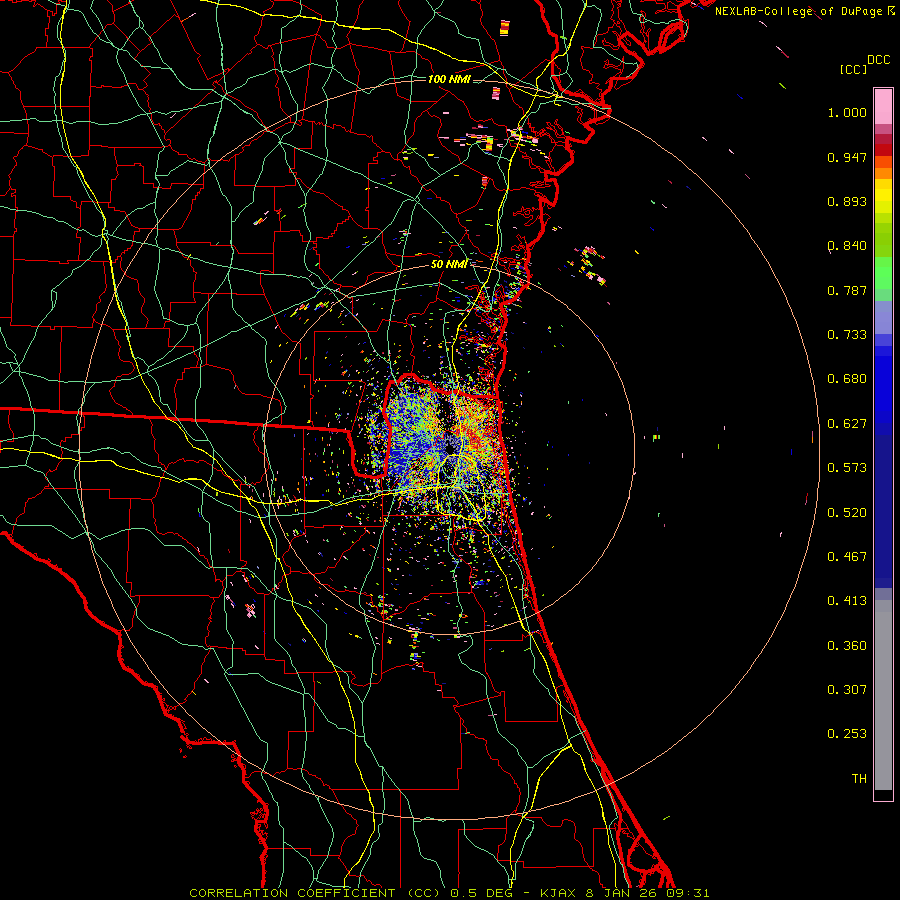Select the 0.467 scale value
This screenshot has width=900, height=900.
tap(847, 557)
